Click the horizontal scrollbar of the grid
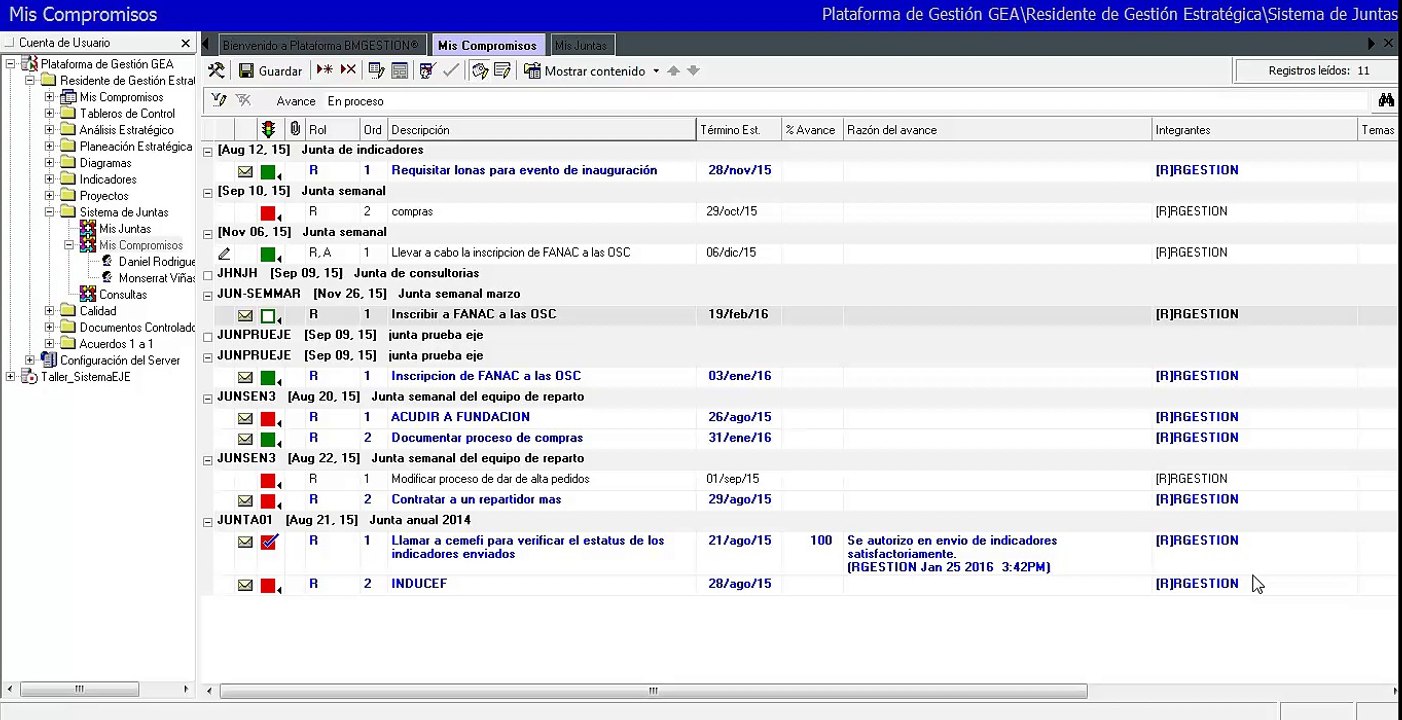Screen dimensions: 1402x720 pos(653,690)
